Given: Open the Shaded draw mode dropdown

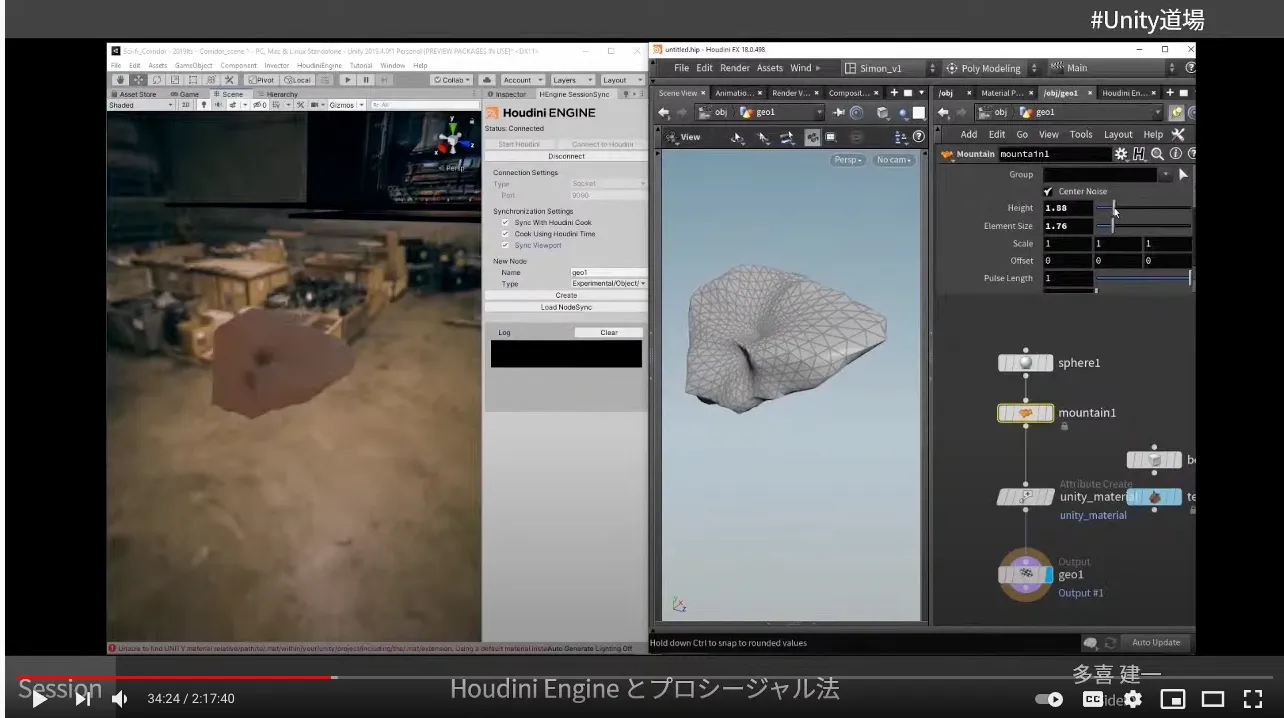Looking at the screenshot, I should [140, 105].
